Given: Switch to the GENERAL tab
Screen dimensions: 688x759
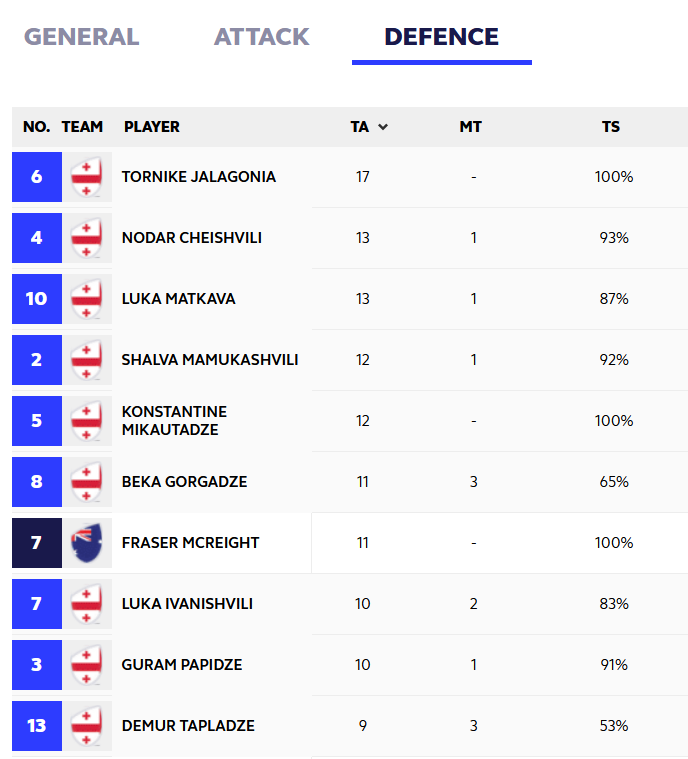Looking at the screenshot, I should [x=81, y=37].
